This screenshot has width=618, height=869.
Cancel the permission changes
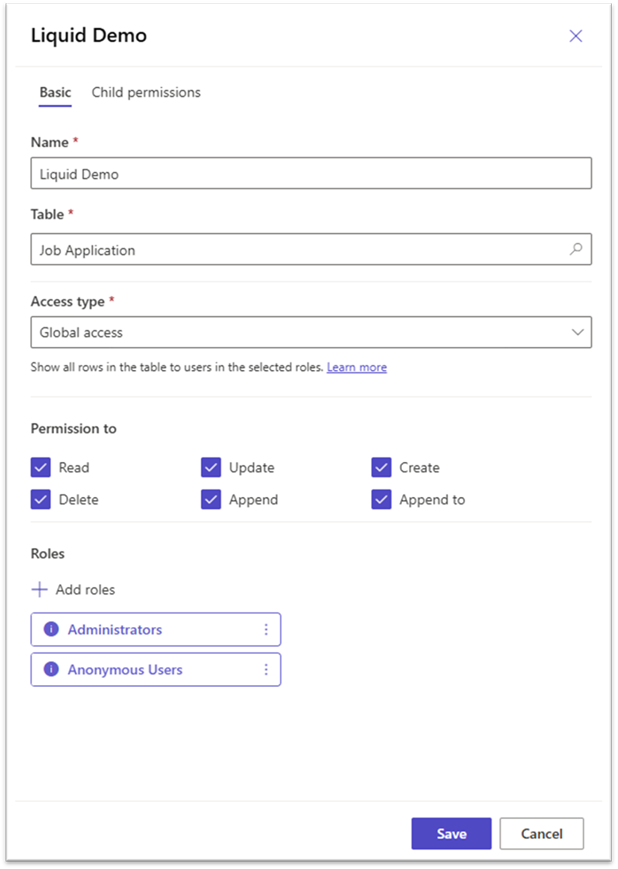pyautogui.click(x=541, y=833)
